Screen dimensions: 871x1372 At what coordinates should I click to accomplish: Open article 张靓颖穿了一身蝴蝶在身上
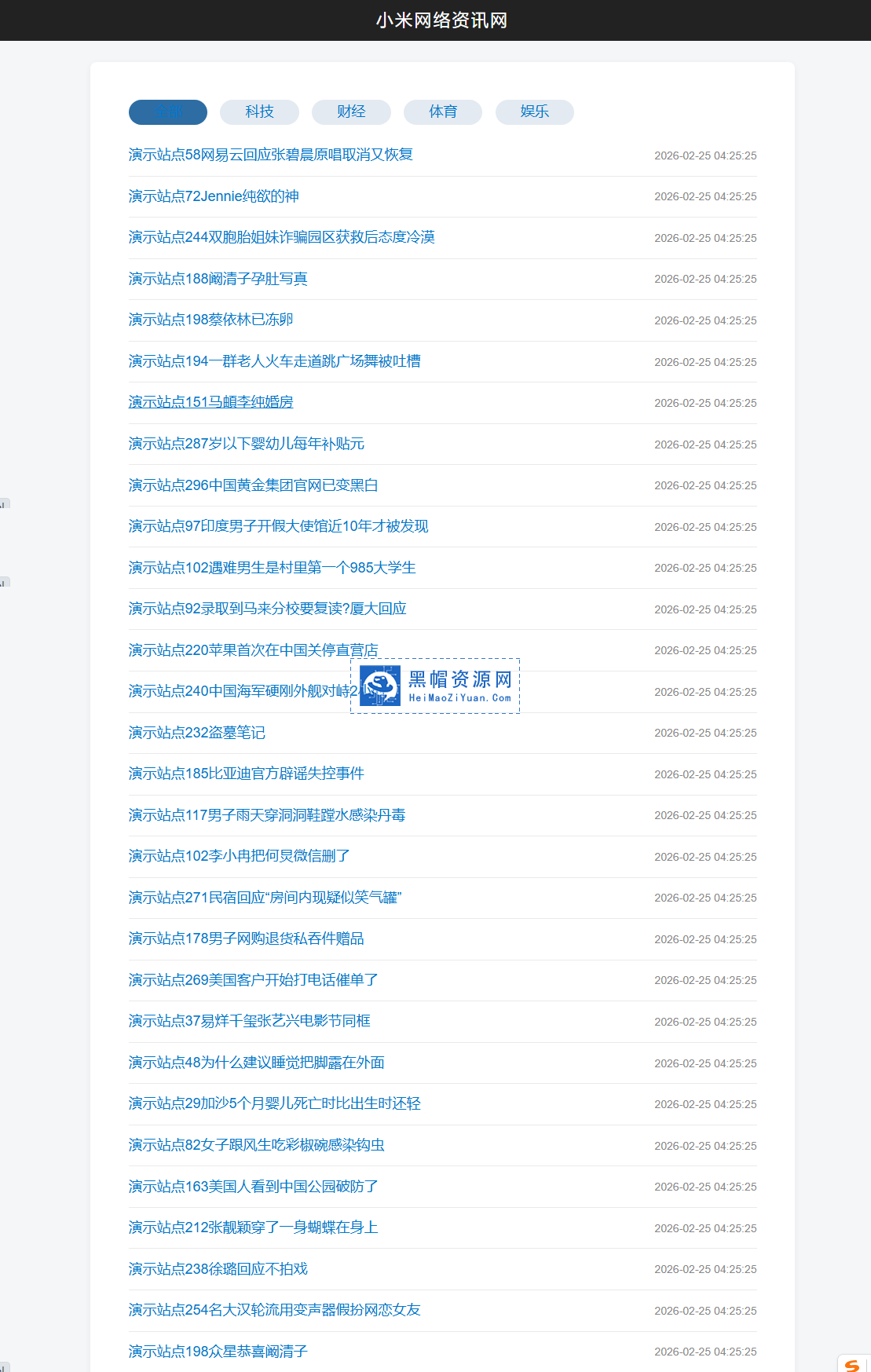tap(254, 1227)
